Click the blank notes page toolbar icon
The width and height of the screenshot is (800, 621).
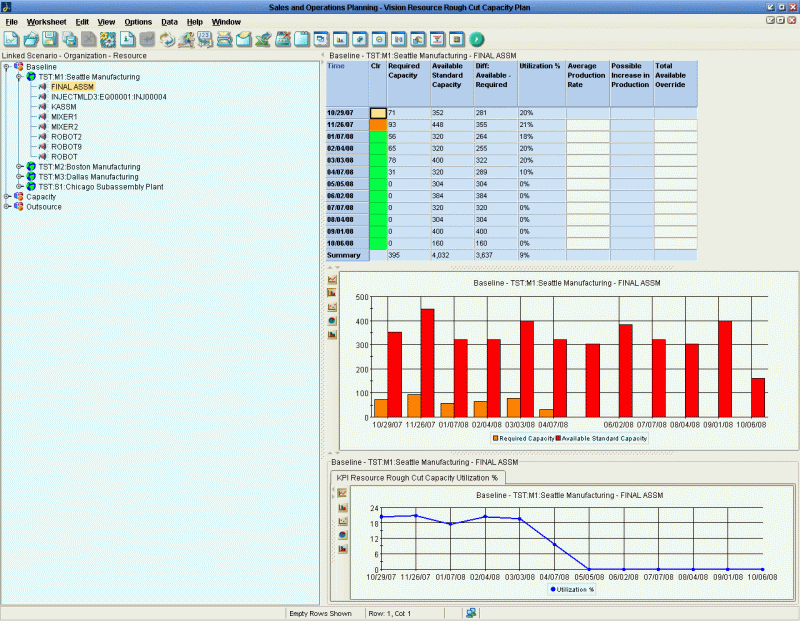(x=302, y=39)
